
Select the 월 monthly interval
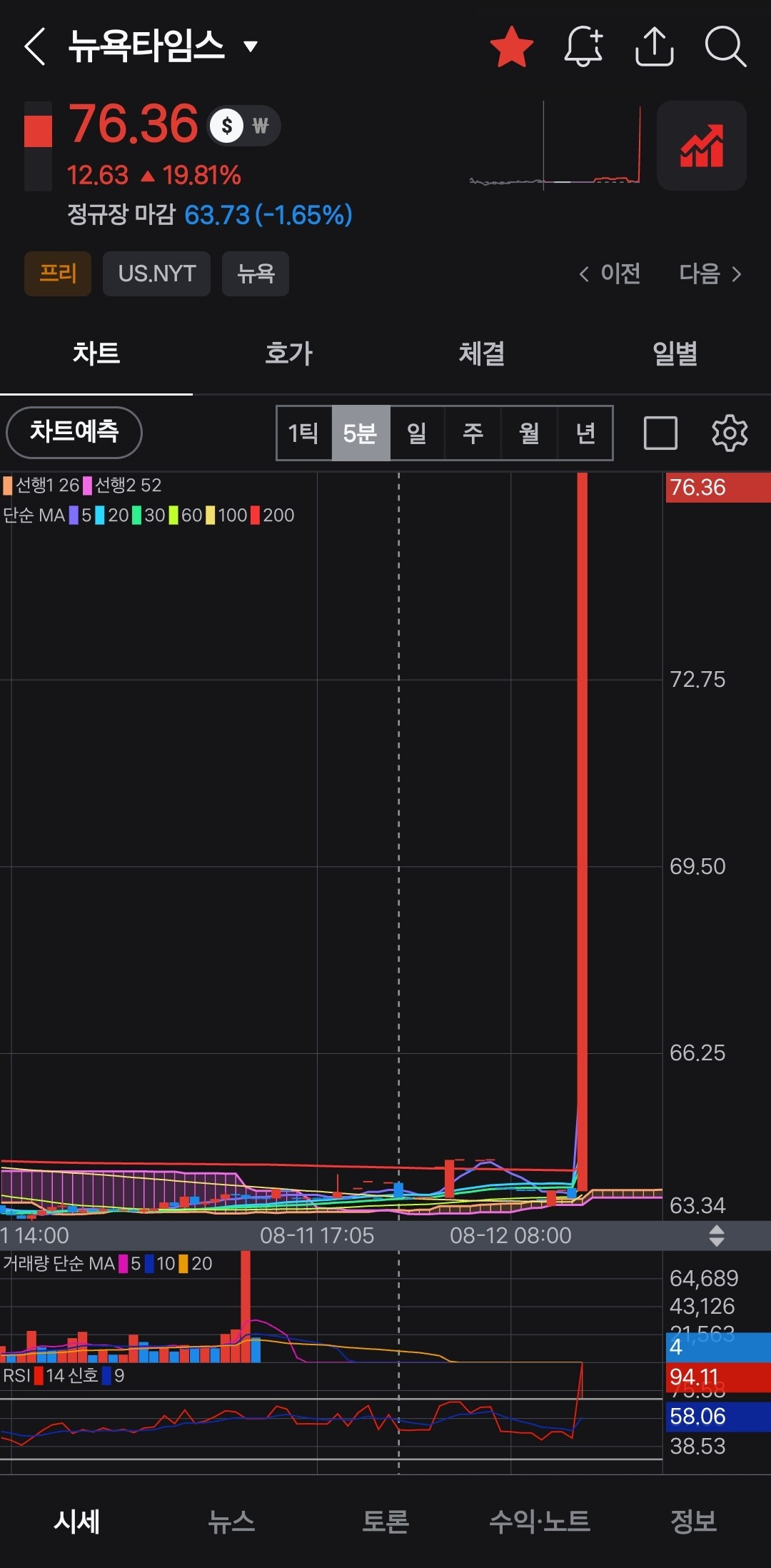(529, 433)
